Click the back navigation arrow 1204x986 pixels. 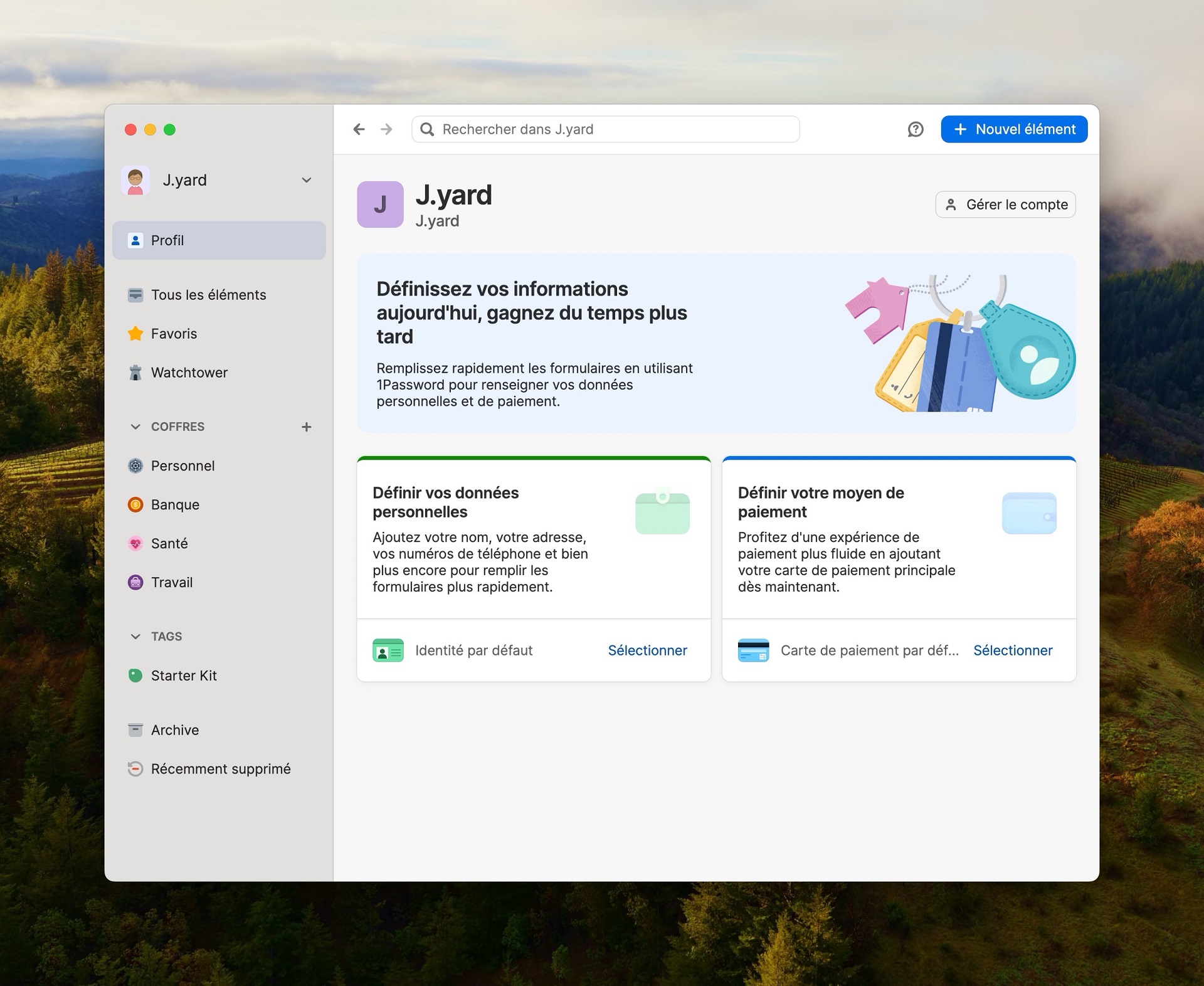359,129
